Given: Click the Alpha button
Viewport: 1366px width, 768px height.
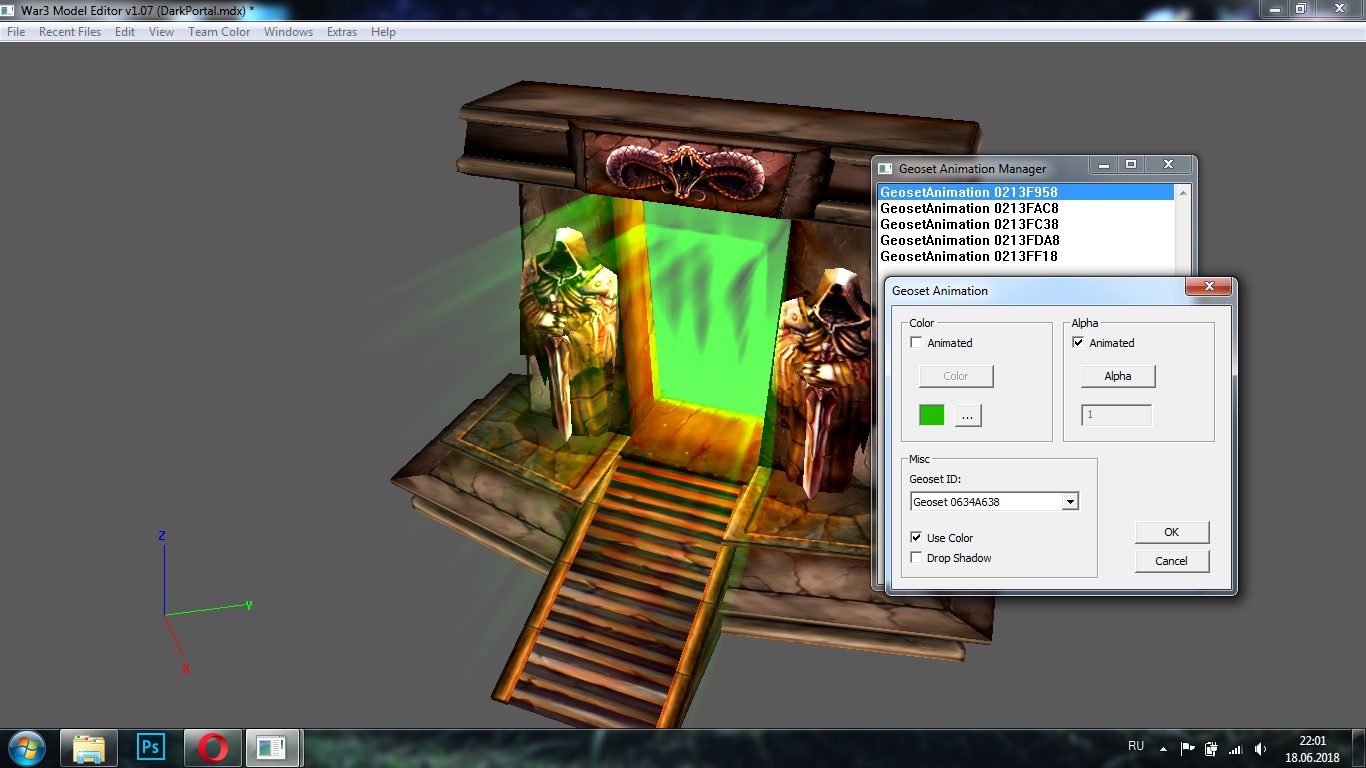Looking at the screenshot, I should click(1118, 376).
